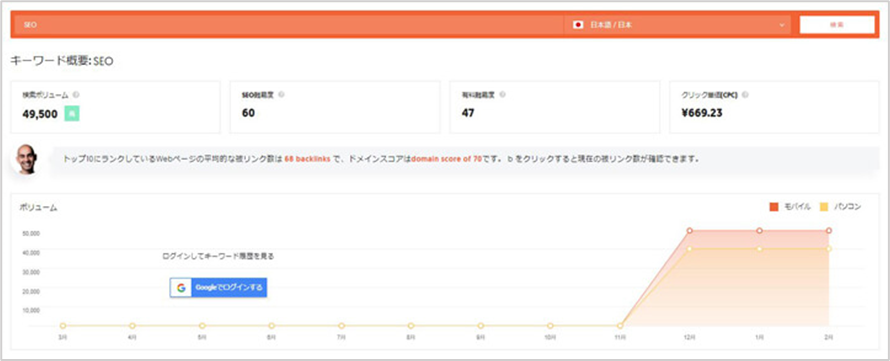Screen dimensions: 890x361
Task: Select the mobile data point for 12月
Action: click(x=690, y=230)
